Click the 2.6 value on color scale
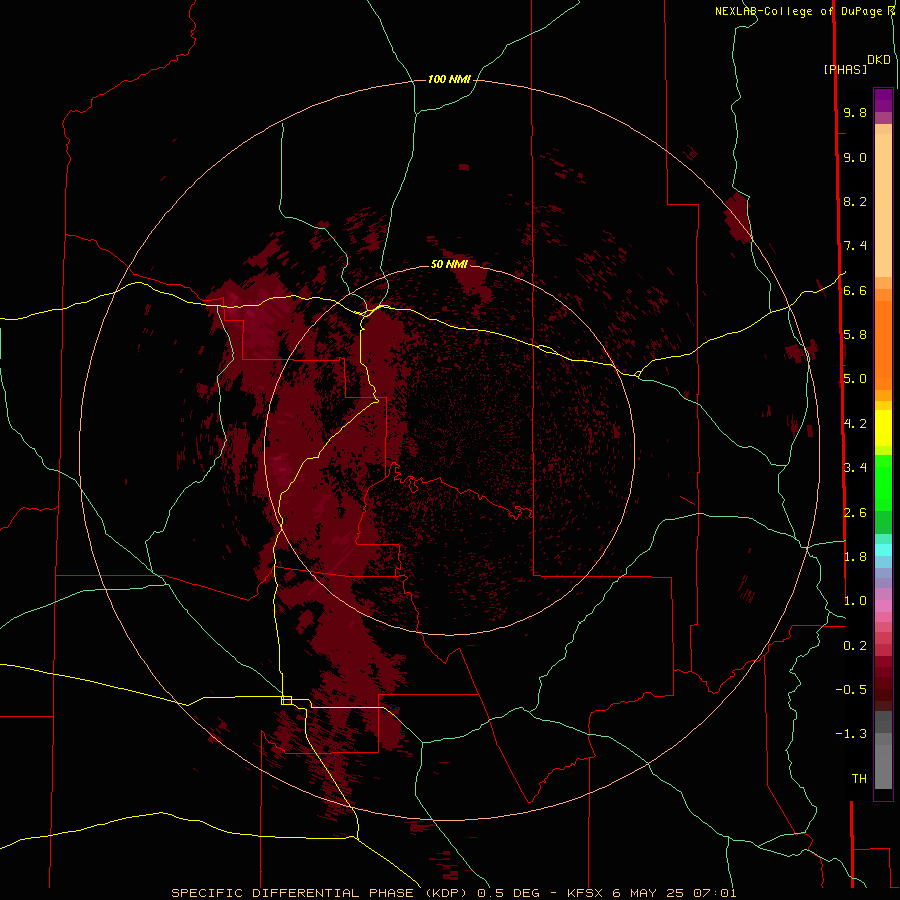Screen dimensions: 900x900 click(855, 512)
